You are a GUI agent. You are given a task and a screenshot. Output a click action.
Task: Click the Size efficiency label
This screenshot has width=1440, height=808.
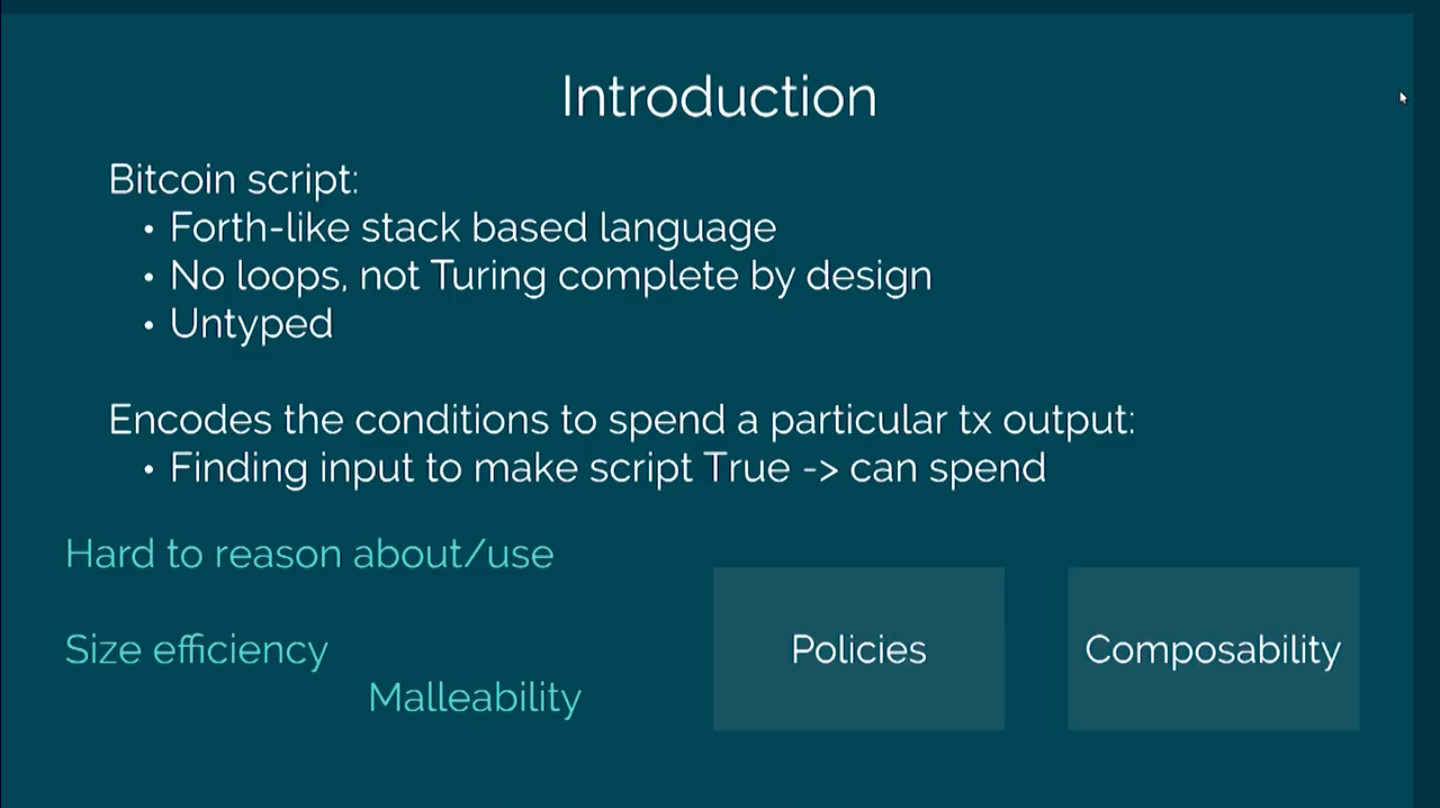[196, 650]
